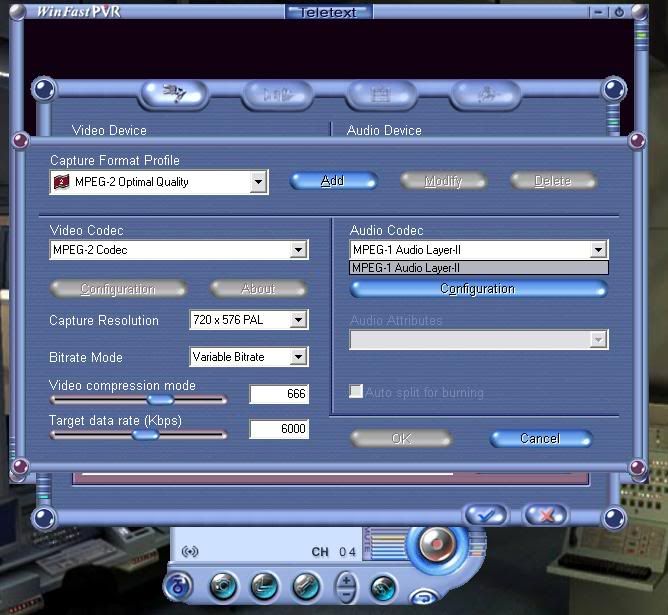
Task: Click the Target data rate slider handle
Action: (x=145, y=435)
